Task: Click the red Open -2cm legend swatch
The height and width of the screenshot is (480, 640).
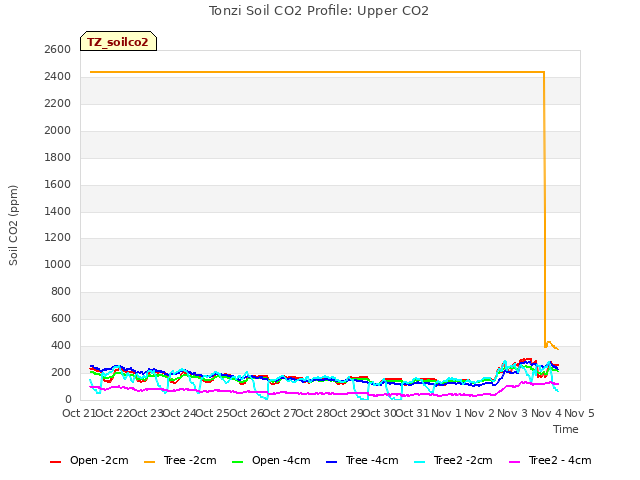Action: (x=55, y=462)
